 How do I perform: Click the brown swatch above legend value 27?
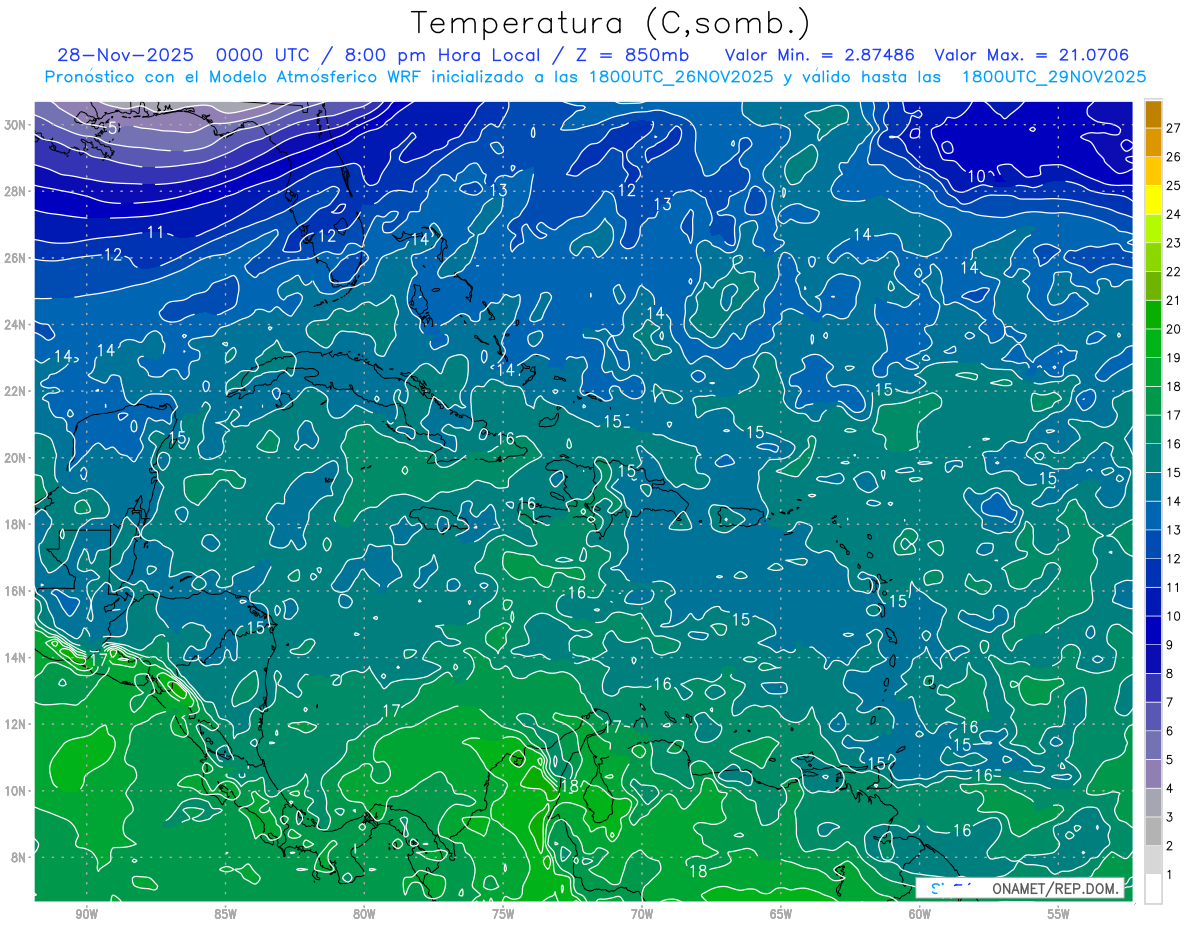click(x=1153, y=114)
